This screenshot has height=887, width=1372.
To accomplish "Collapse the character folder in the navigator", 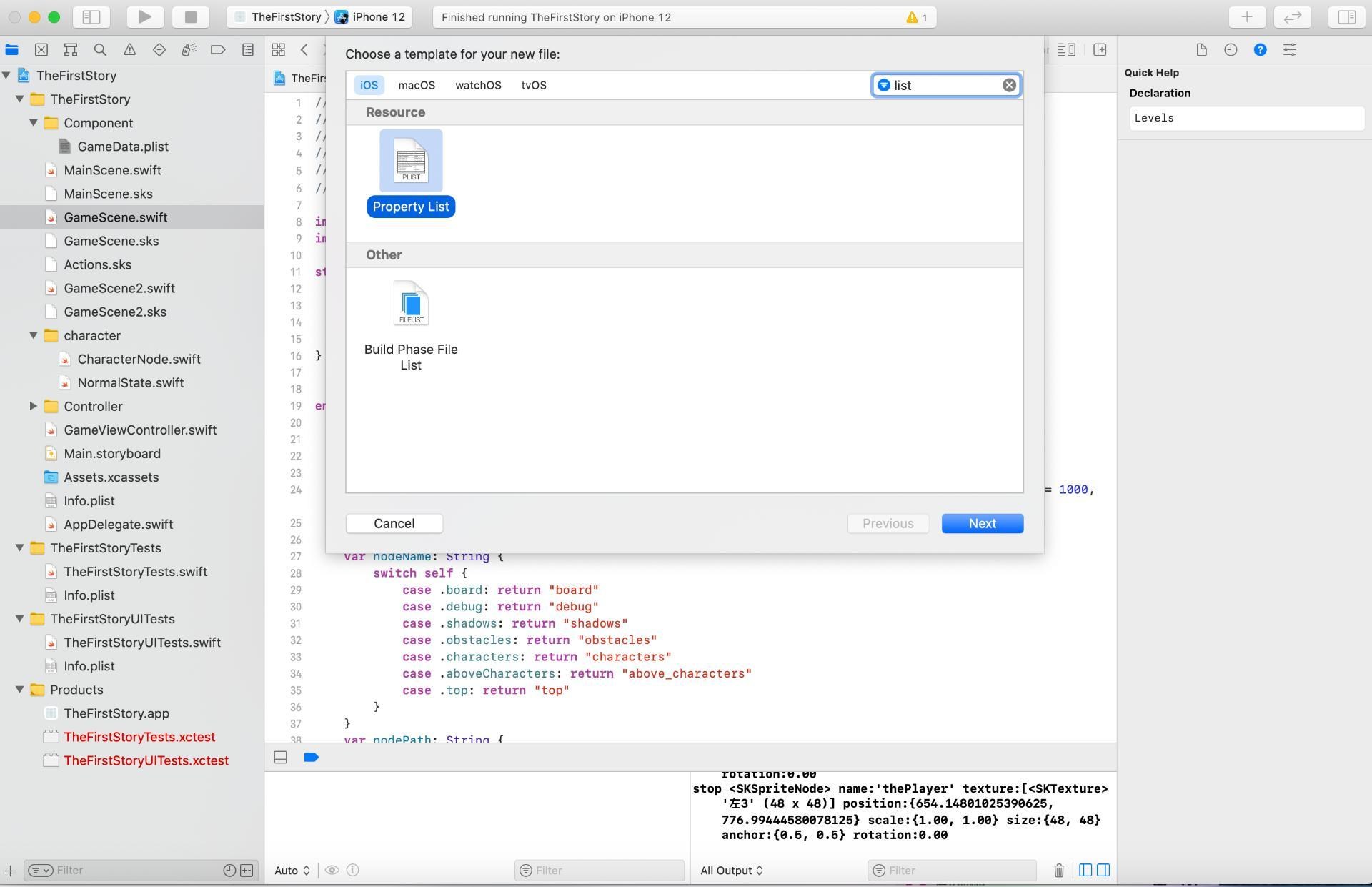I will (x=34, y=335).
